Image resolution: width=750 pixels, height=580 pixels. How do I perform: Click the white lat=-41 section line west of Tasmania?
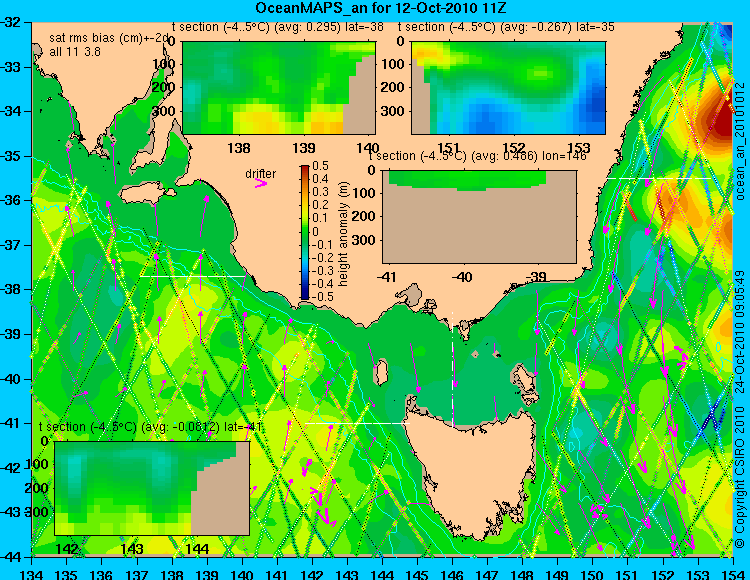click(x=358, y=423)
